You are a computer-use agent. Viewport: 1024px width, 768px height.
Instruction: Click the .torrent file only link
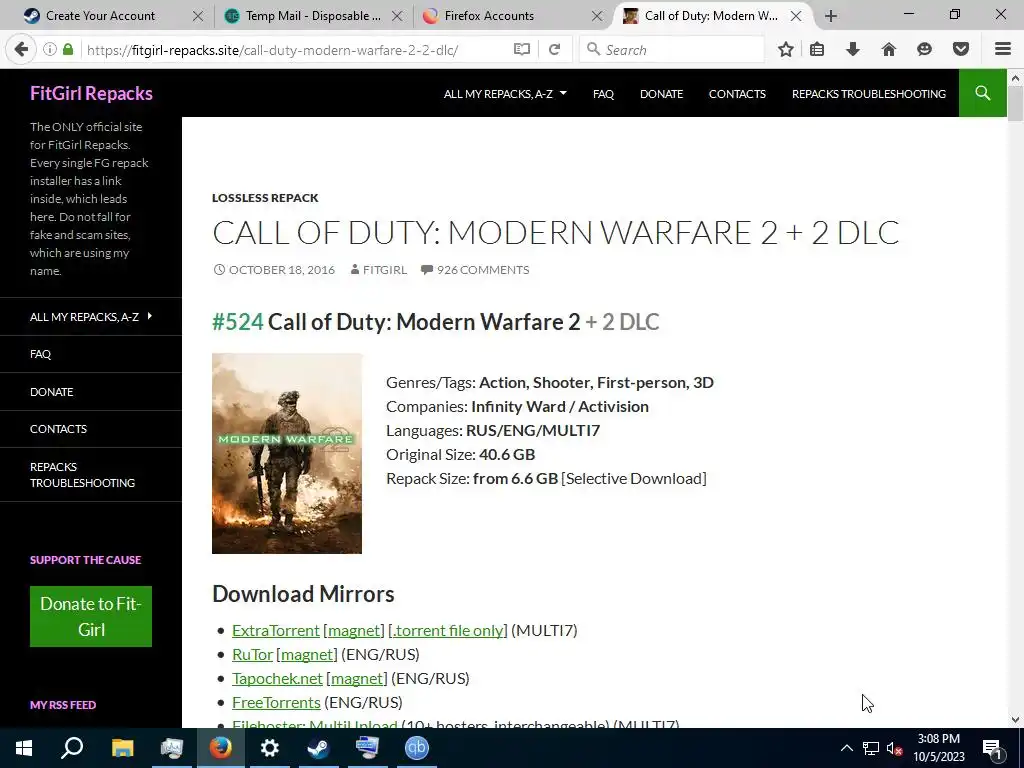[x=448, y=630]
